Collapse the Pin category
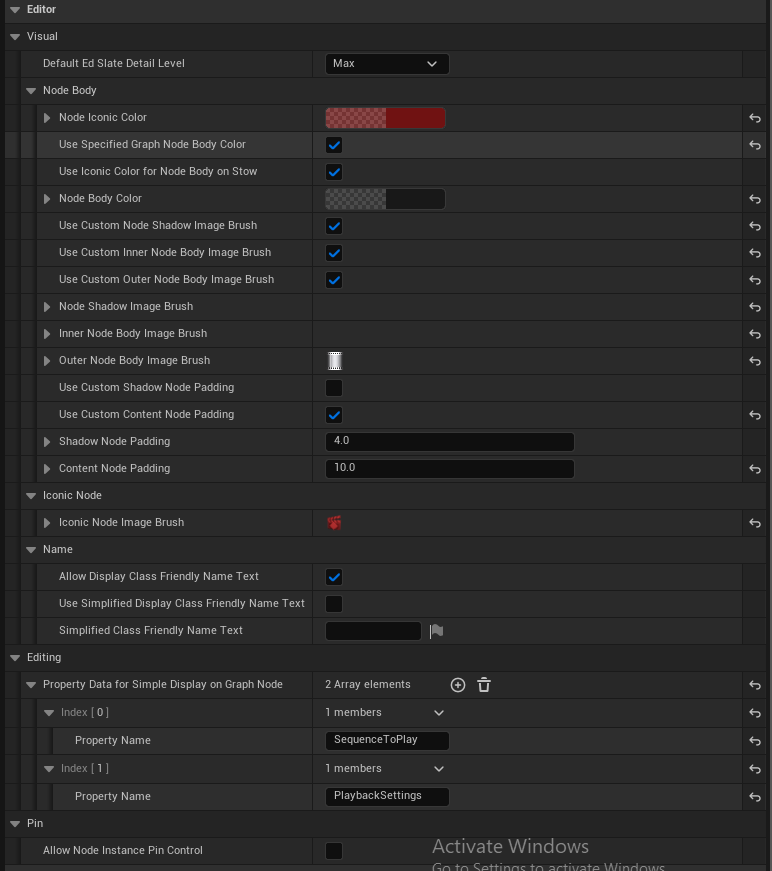 (x=15, y=824)
